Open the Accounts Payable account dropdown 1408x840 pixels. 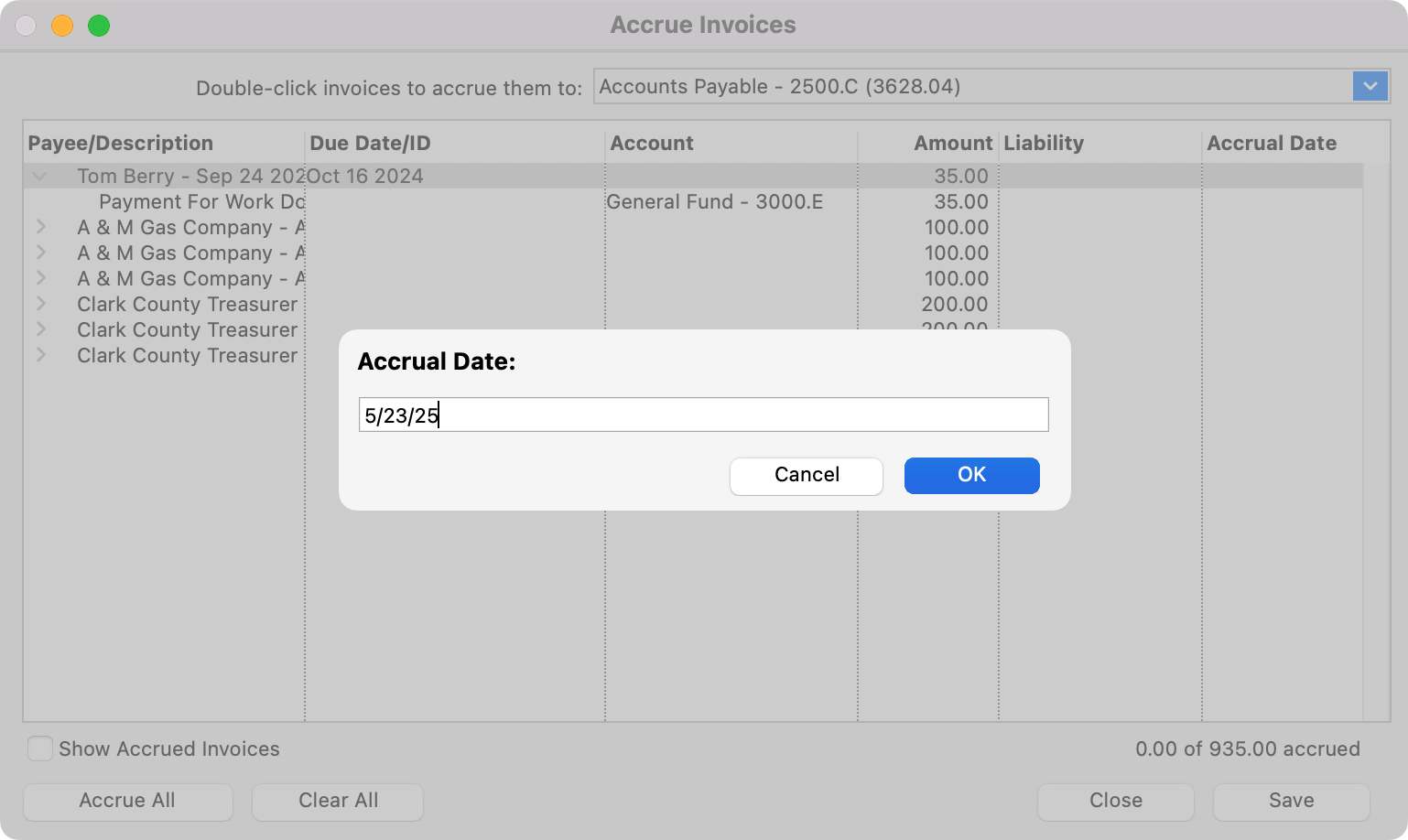[x=1370, y=87]
